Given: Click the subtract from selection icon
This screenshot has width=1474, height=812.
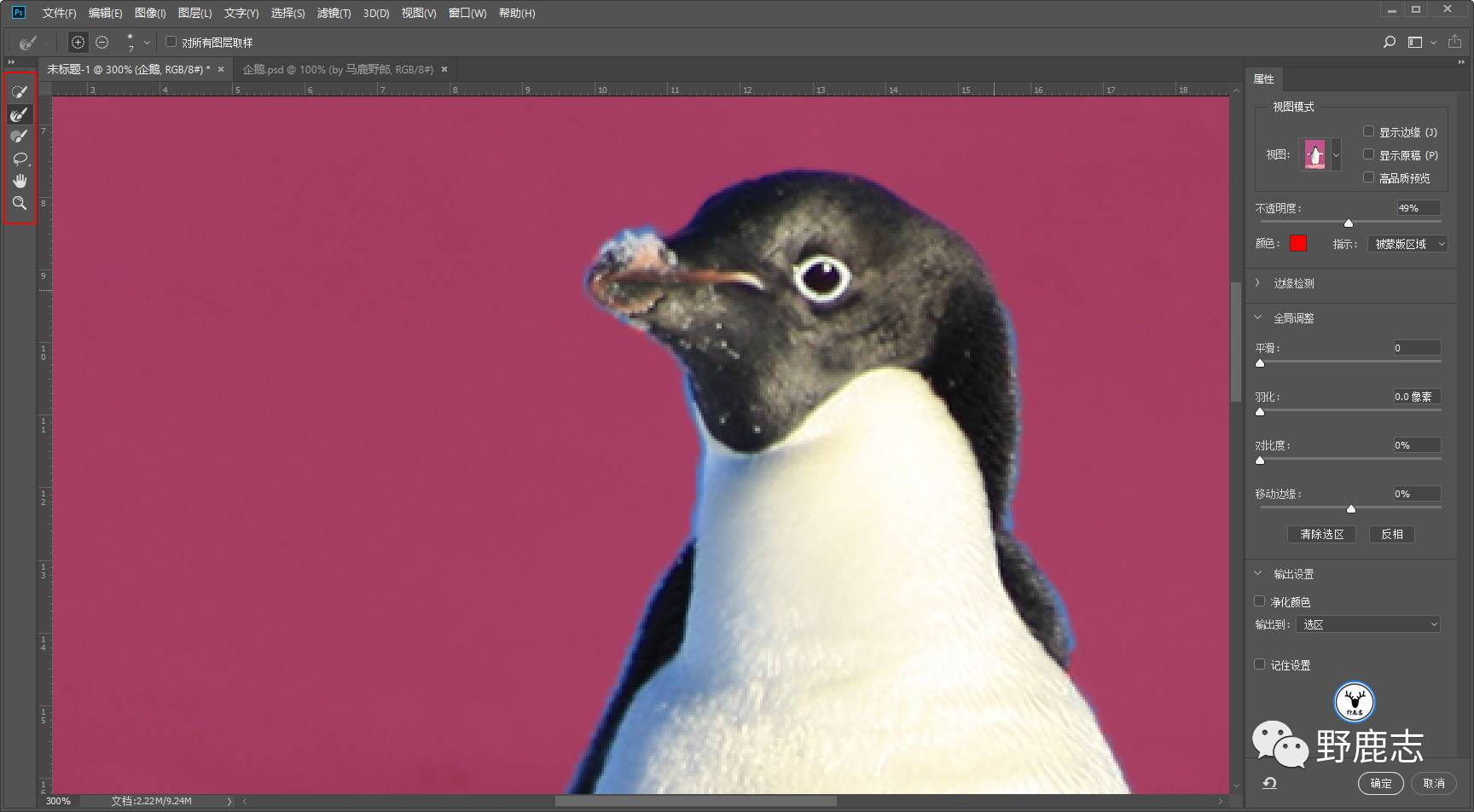Looking at the screenshot, I should pos(102,42).
